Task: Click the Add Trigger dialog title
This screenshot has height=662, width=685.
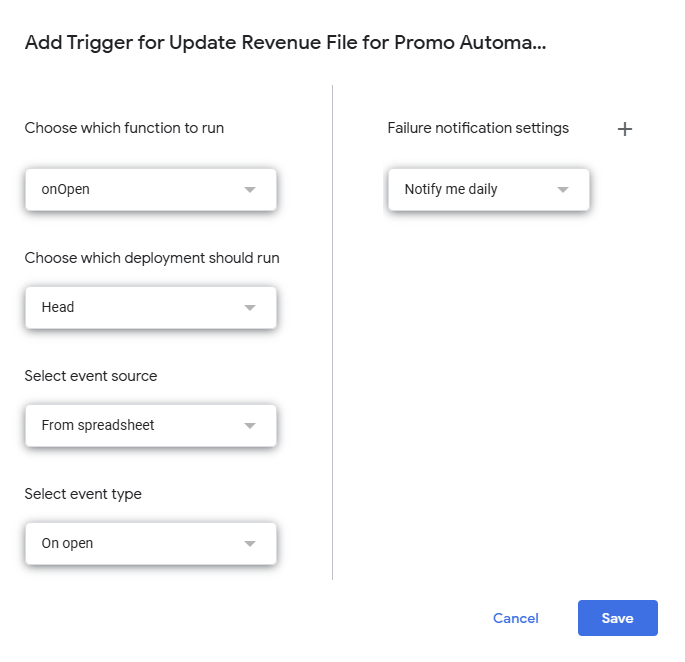Action: point(285,43)
